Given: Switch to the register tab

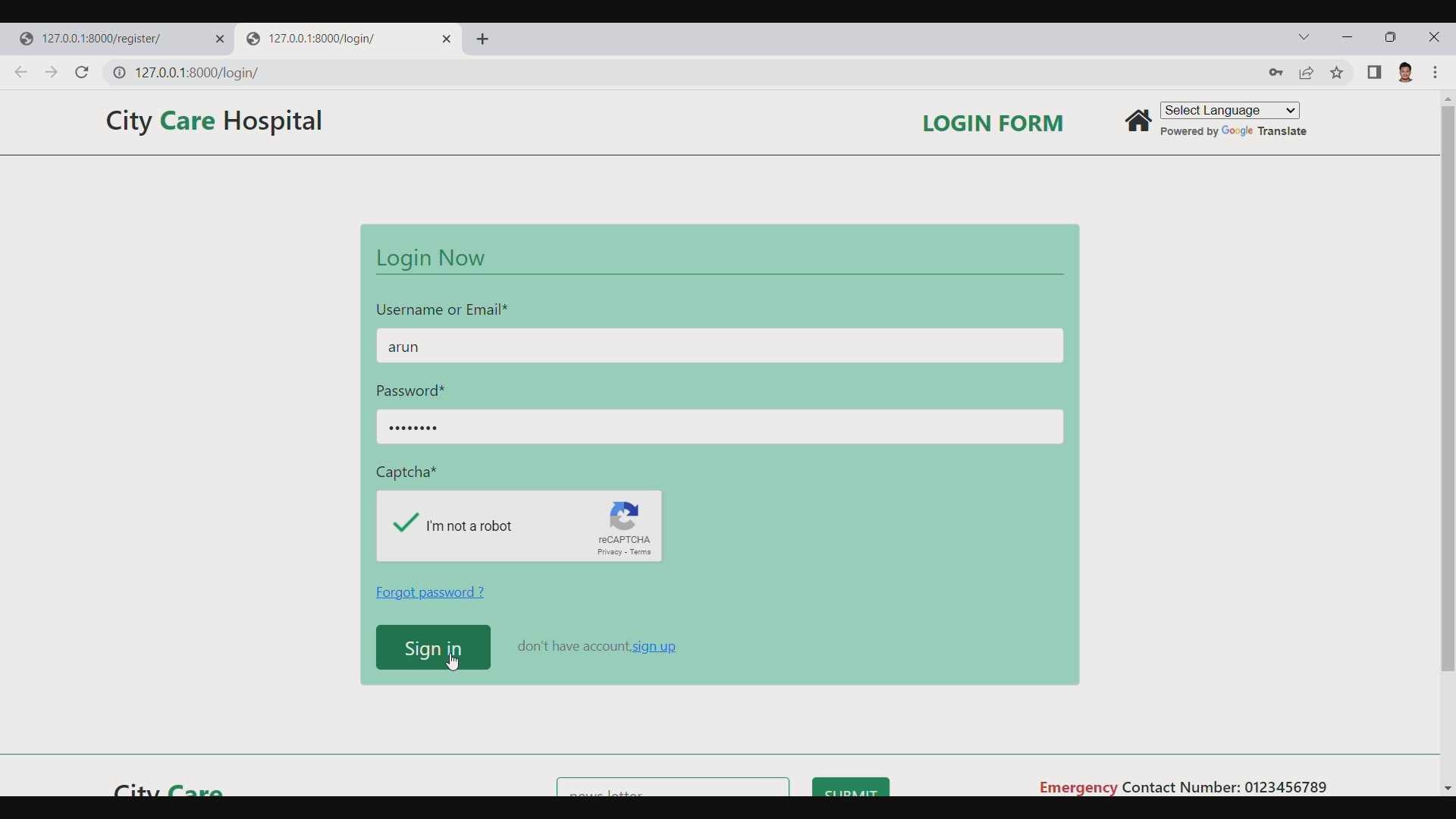Looking at the screenshot, I should [x=106, y=39].
